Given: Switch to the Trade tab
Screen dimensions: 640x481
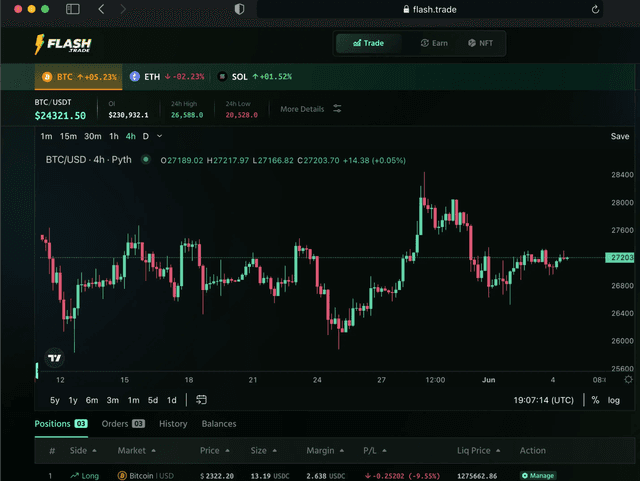Looking at the screenshot, I should [368, 43].
